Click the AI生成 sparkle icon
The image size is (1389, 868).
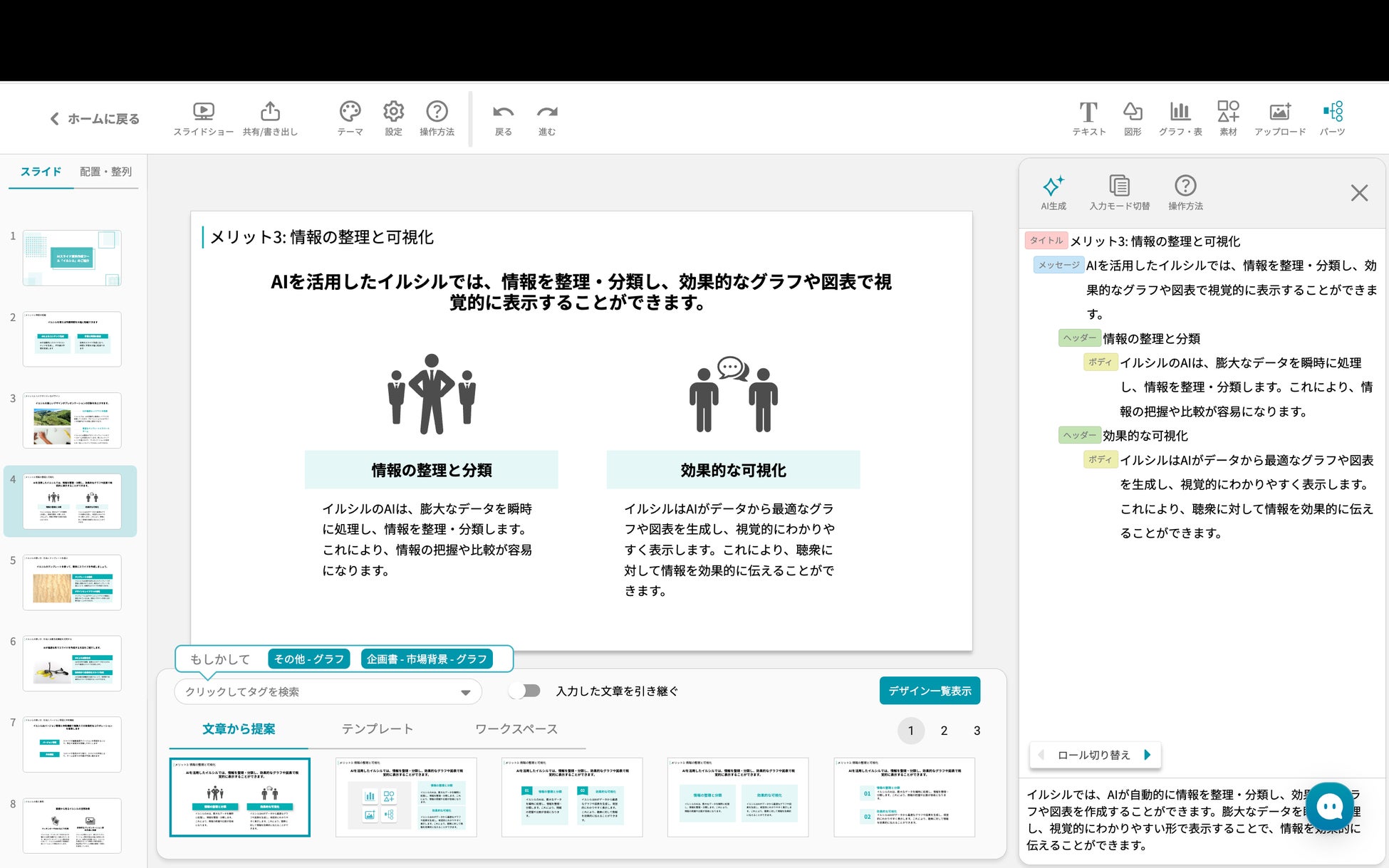[1053, 187]
